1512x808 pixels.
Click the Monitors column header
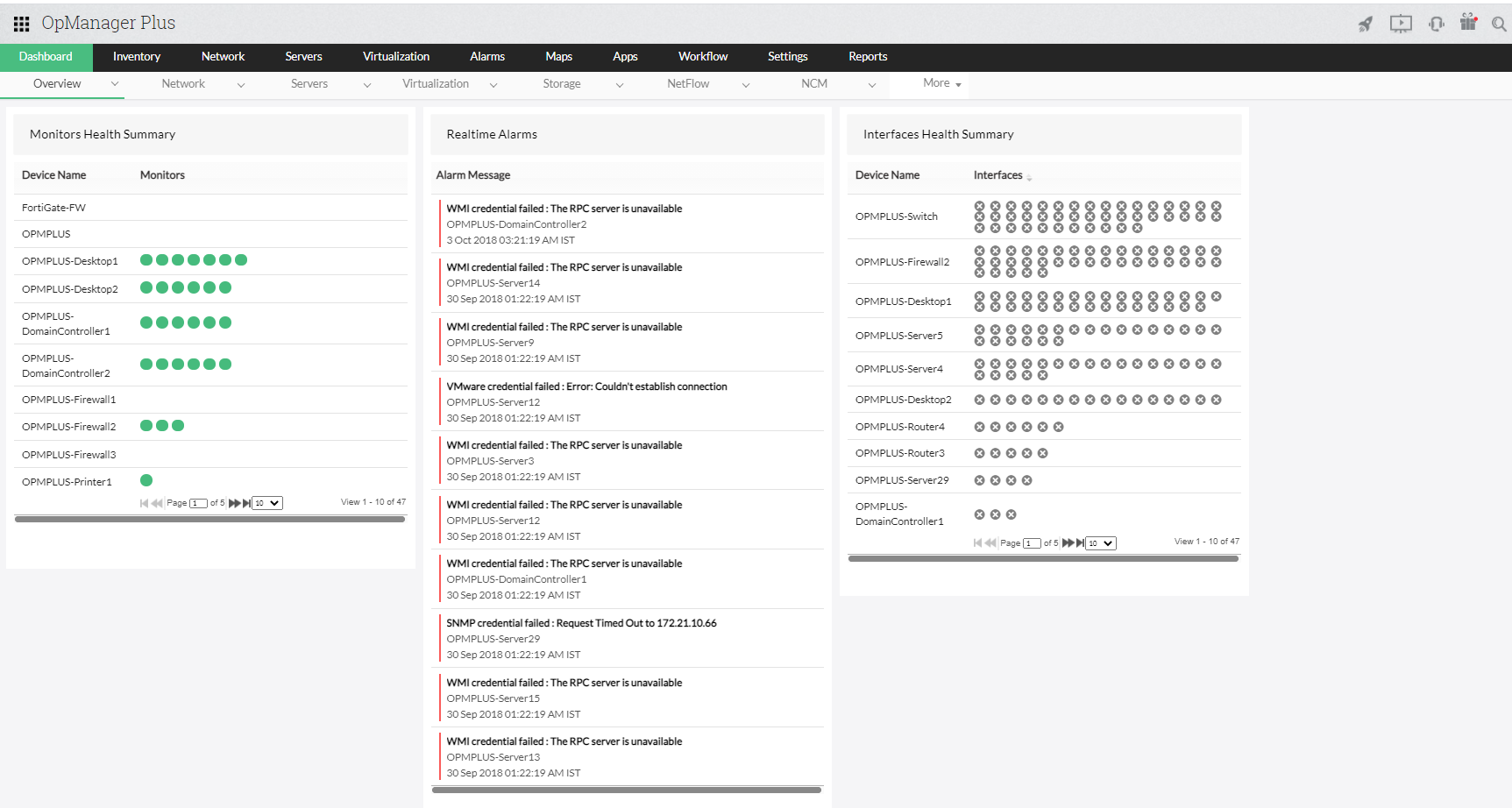(x=162, y=175)
